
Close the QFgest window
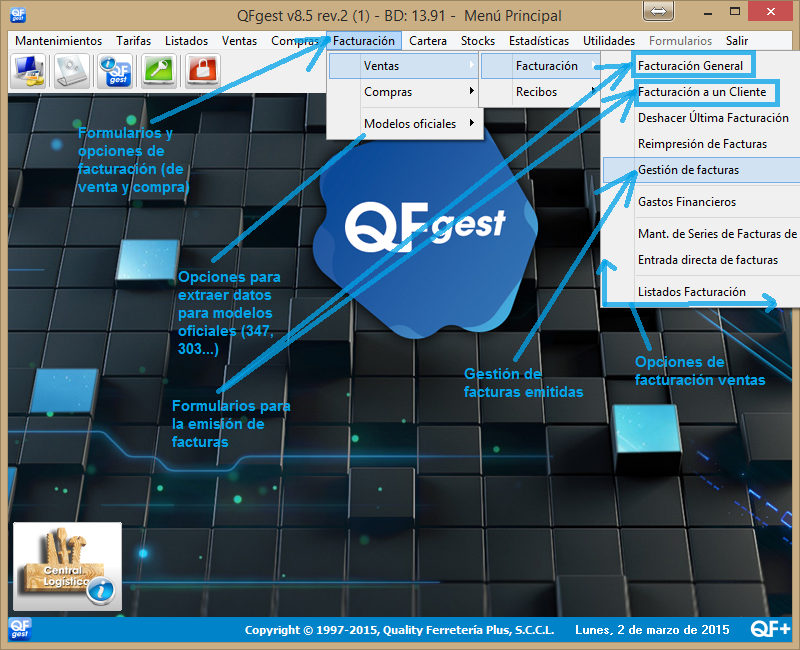770,11
